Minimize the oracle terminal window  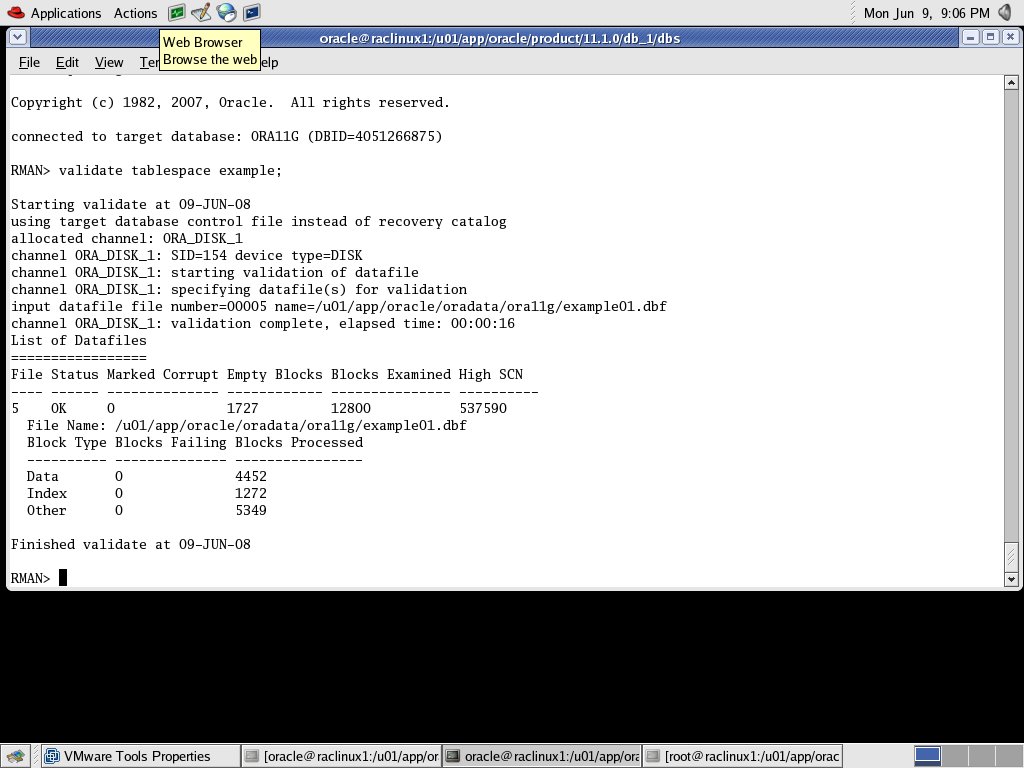pos(970,37)
